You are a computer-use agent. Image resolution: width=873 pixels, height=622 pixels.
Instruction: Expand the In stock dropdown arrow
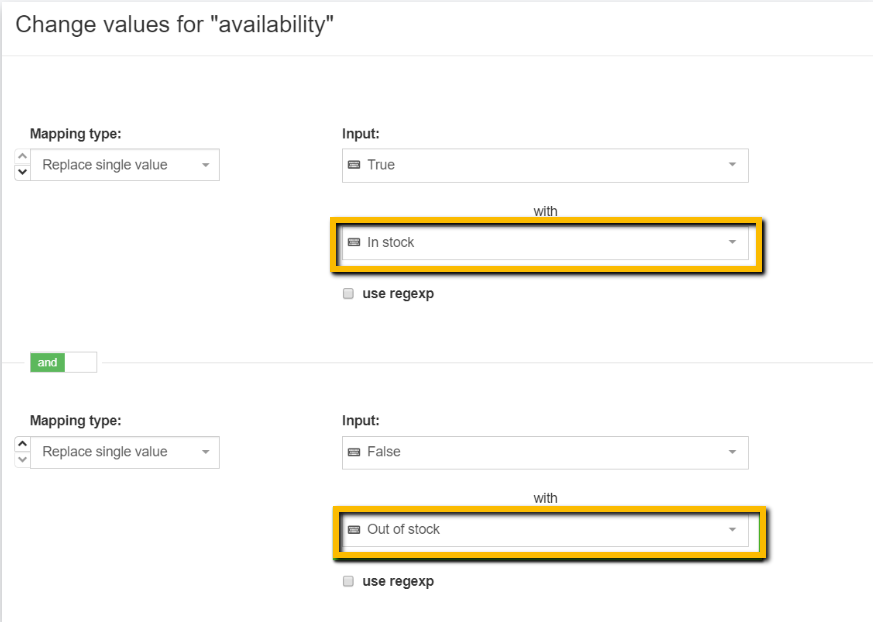tap(732, 243)
